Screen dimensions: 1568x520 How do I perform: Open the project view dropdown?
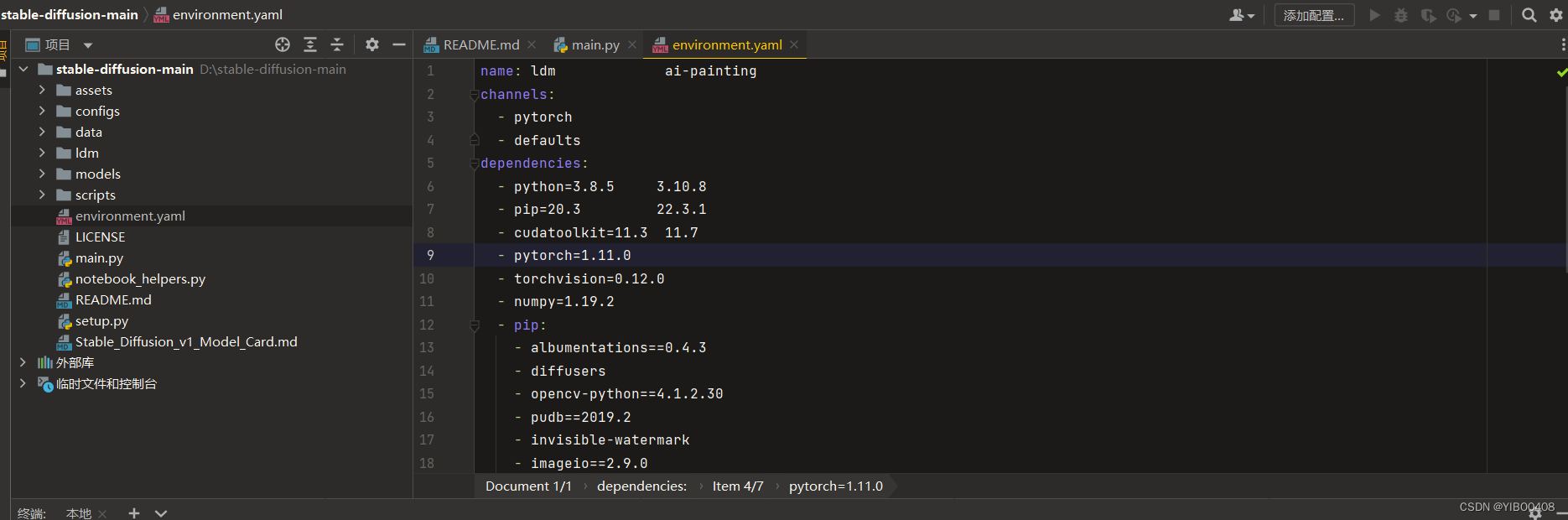[88, 45]
